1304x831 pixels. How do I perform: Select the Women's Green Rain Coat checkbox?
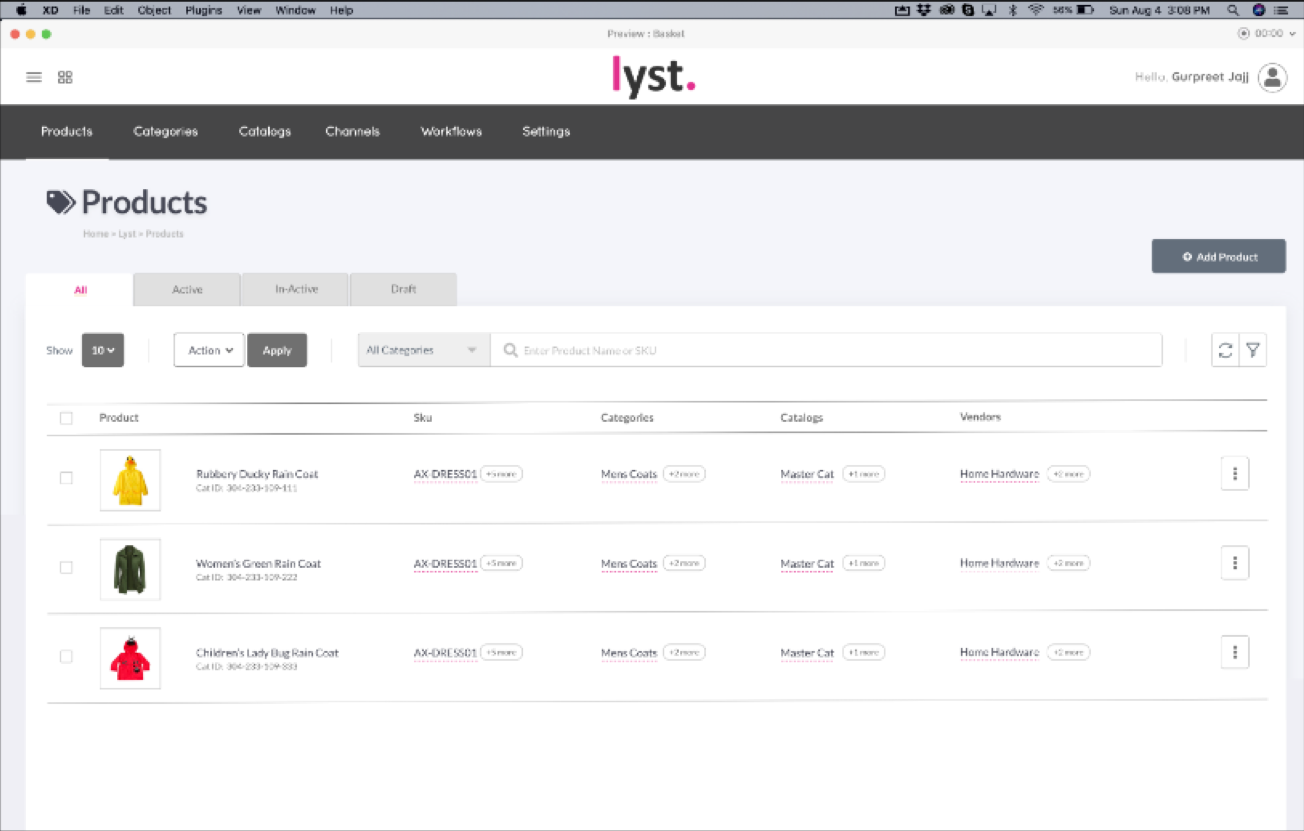(66, 567)
